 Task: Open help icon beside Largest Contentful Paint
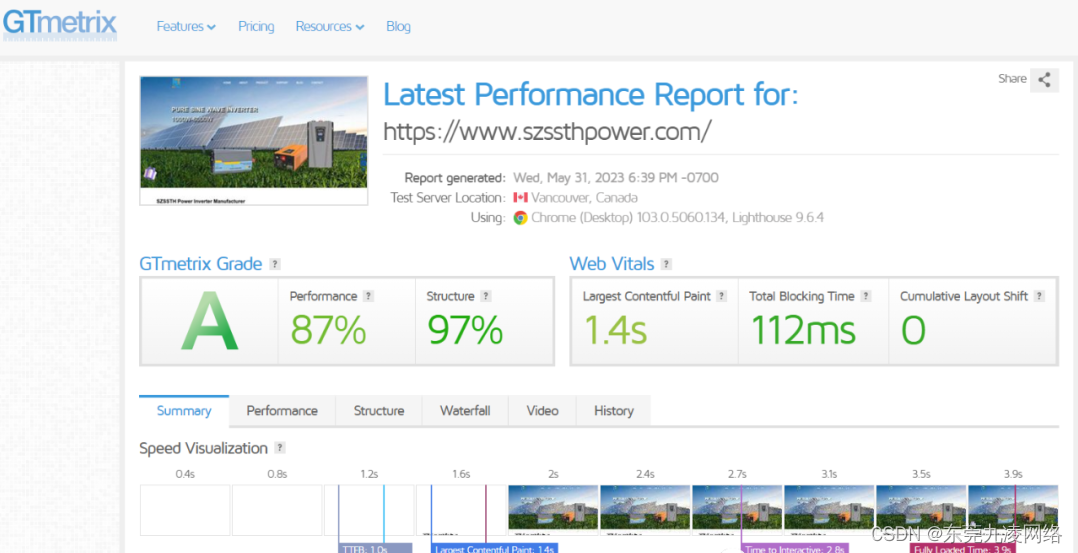[721, 296]
